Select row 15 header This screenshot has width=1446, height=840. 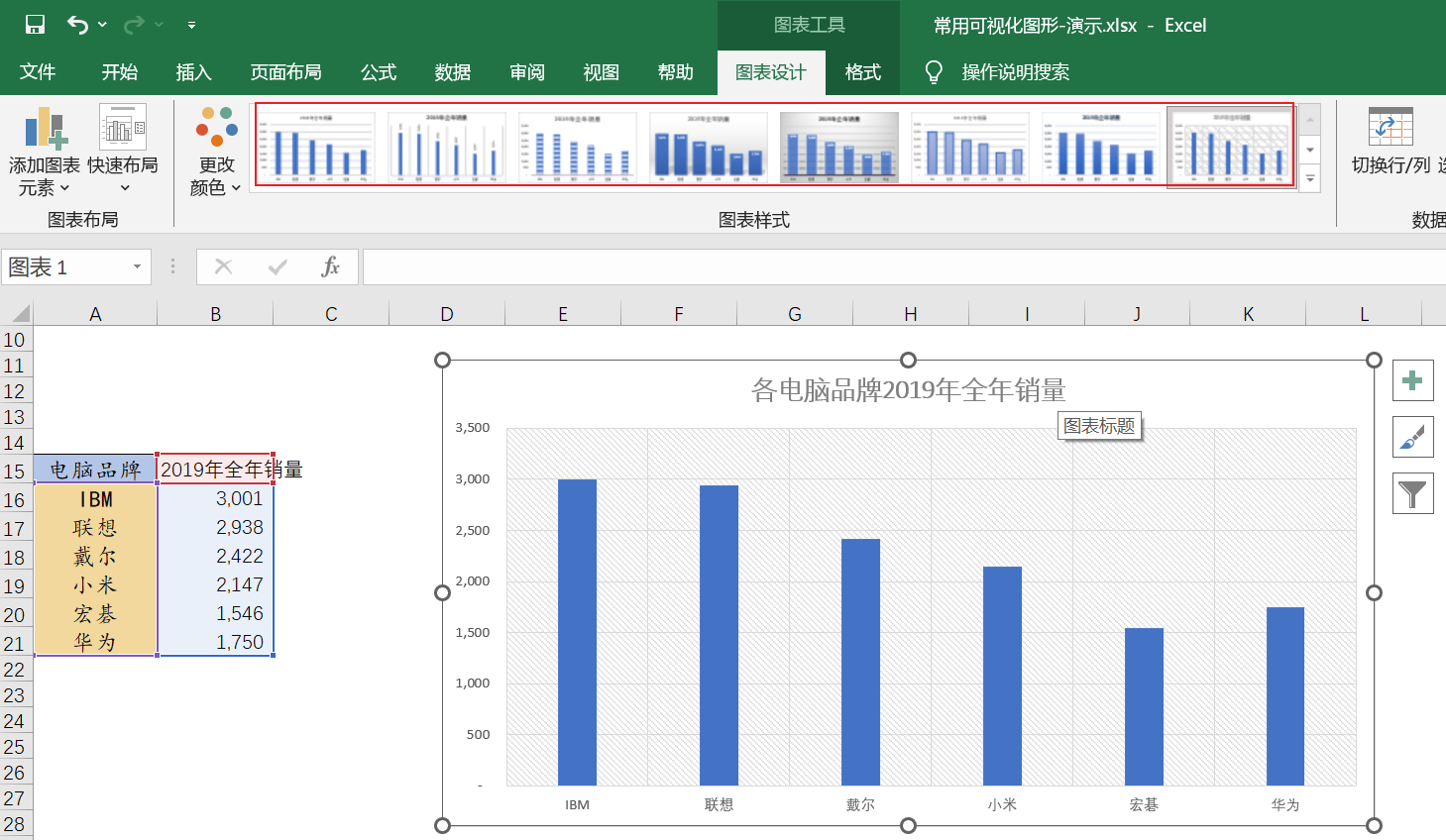(x=15, y=471)
